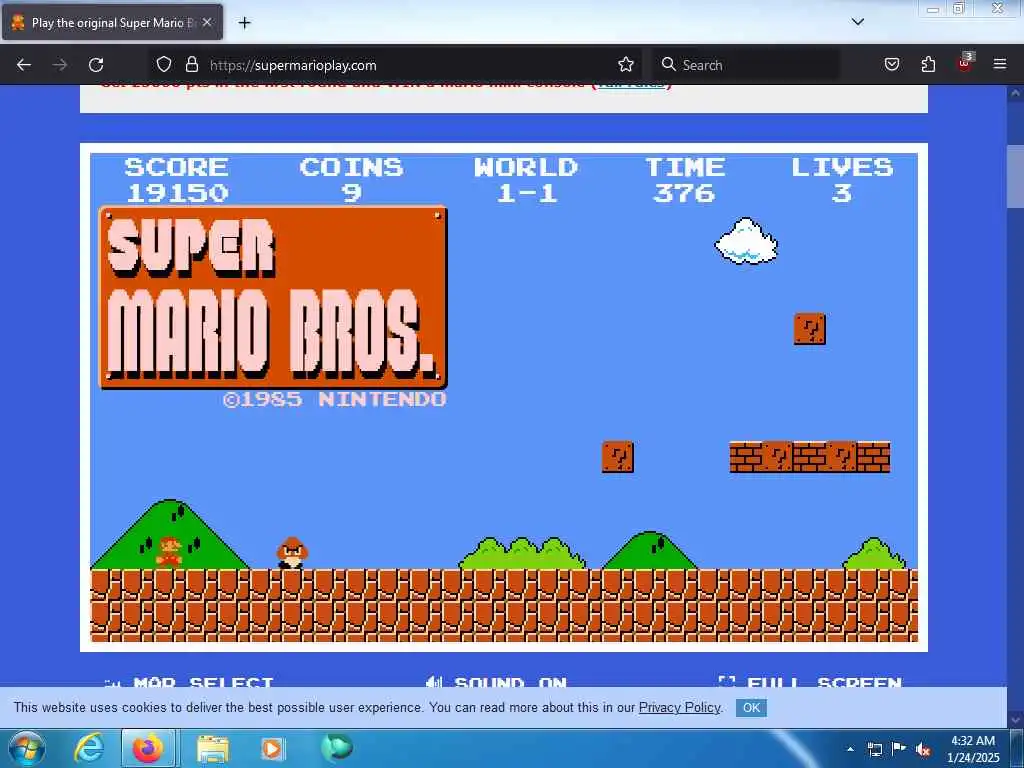Click the COINS count 9
1024x768 pixels.
click(x=351, y=193)
